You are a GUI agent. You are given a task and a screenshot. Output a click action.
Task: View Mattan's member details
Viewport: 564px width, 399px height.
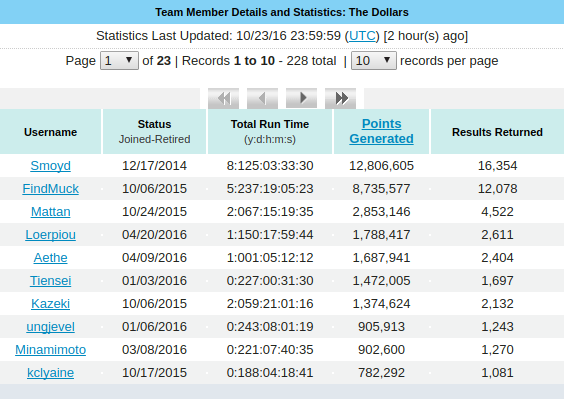50,212
